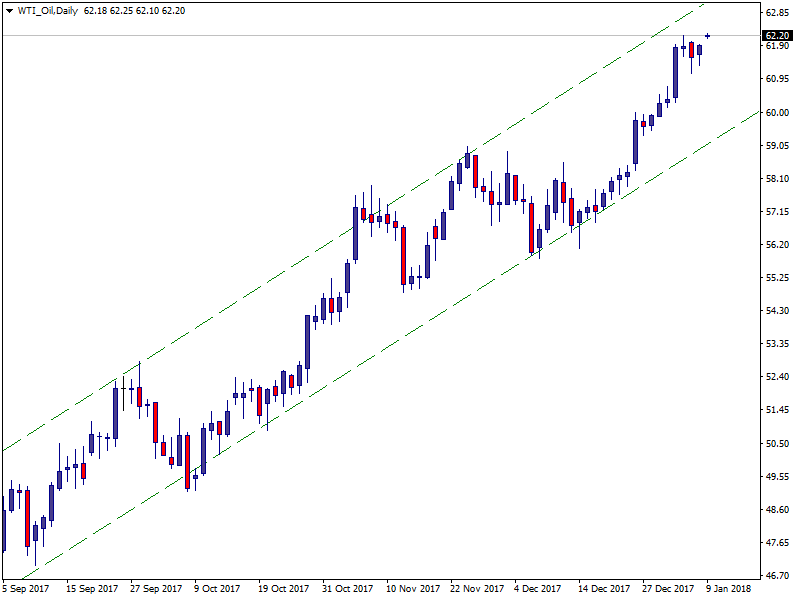
Task: Click the 58.10 price scale label
Action: point(778,178)
